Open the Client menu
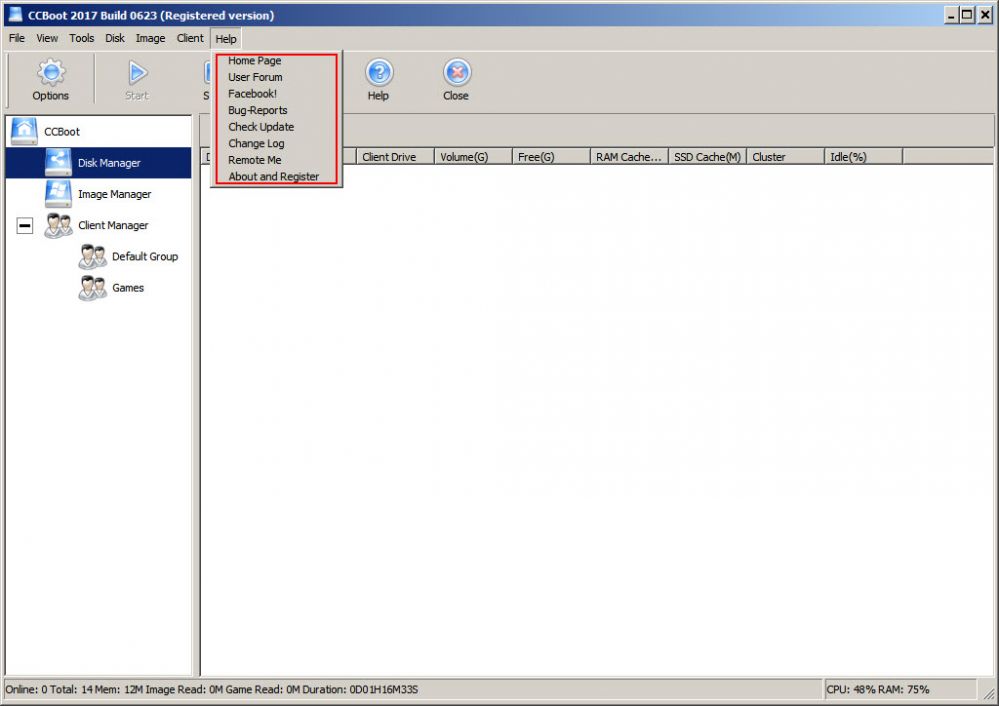 (190, 38)
